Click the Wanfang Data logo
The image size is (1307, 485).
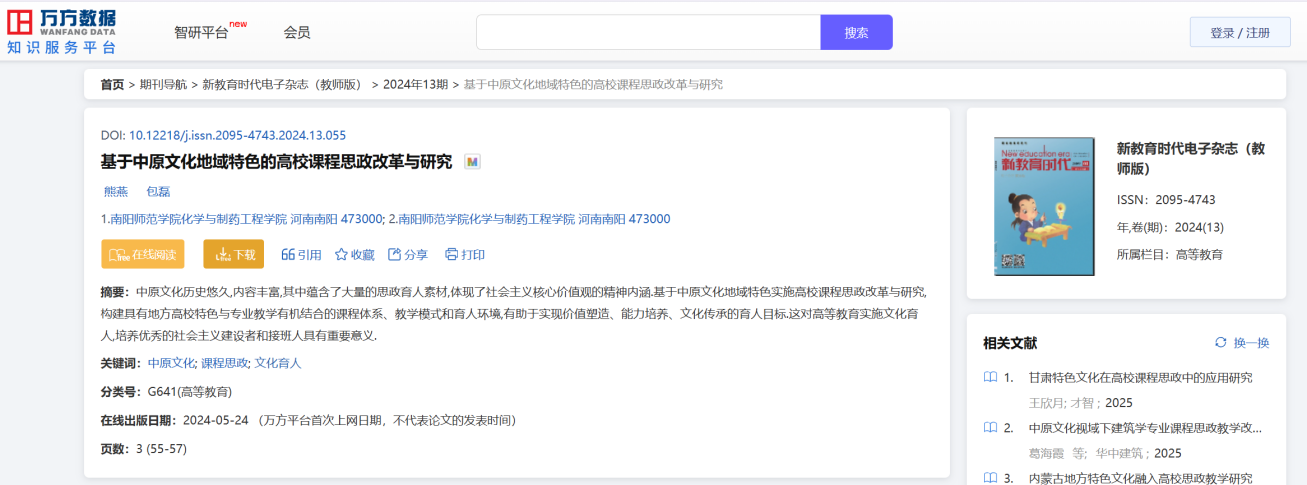[x=62, y=31]
